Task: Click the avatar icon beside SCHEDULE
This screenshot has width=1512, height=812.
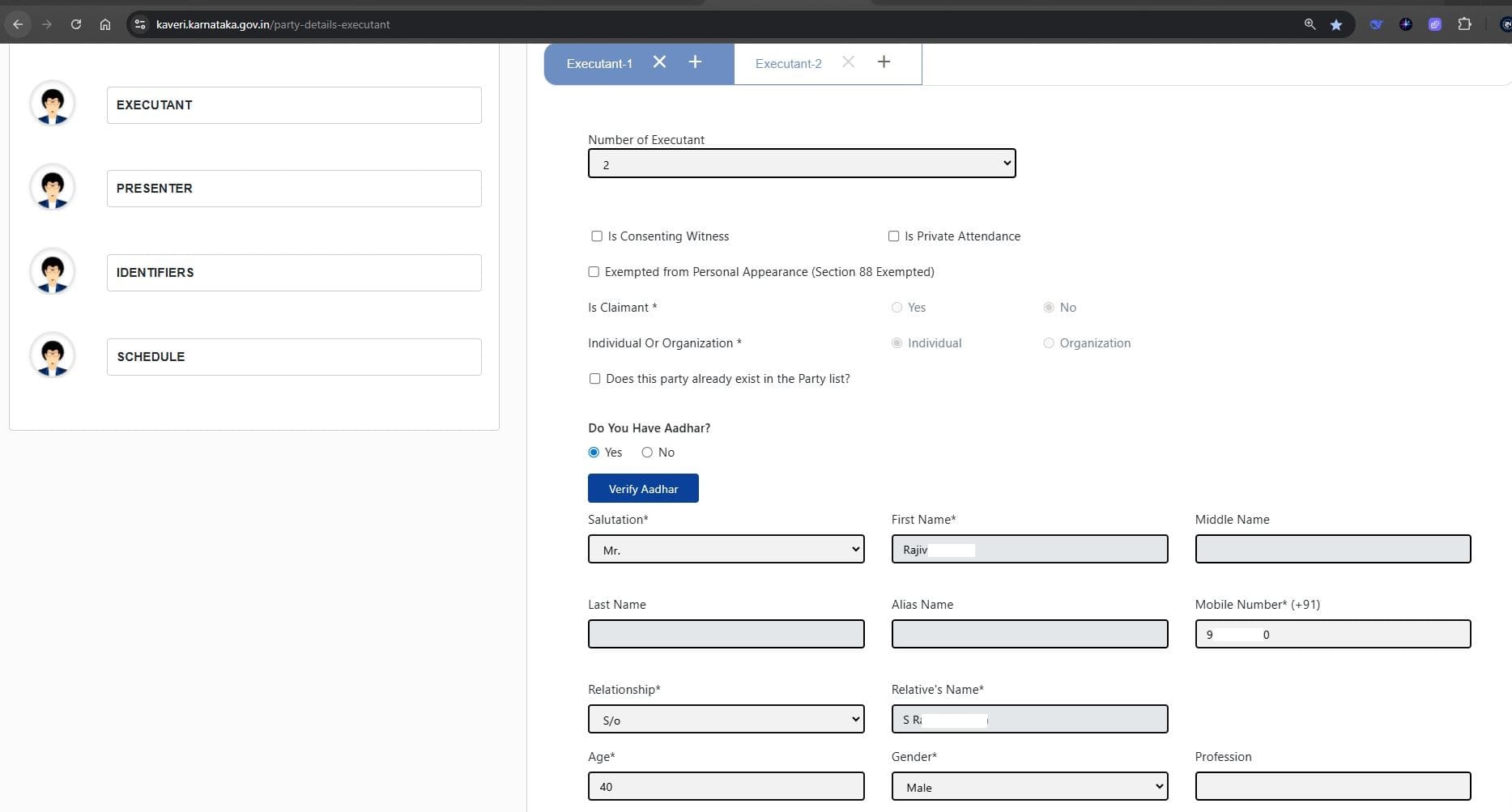Action: (x=53, y=356)
